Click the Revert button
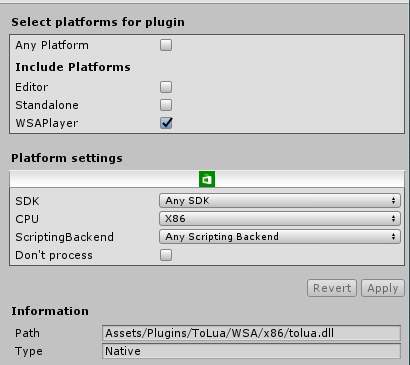Screen dimensions: 410x365 point(332,288)
